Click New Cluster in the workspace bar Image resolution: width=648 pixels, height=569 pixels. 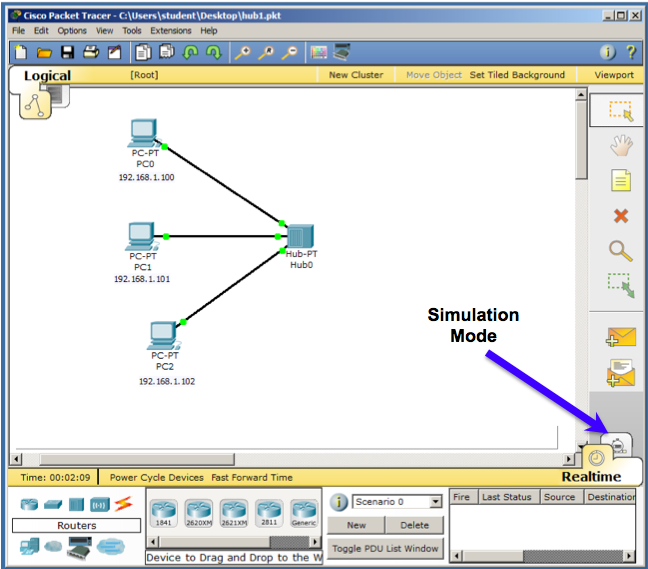(356, 75)
